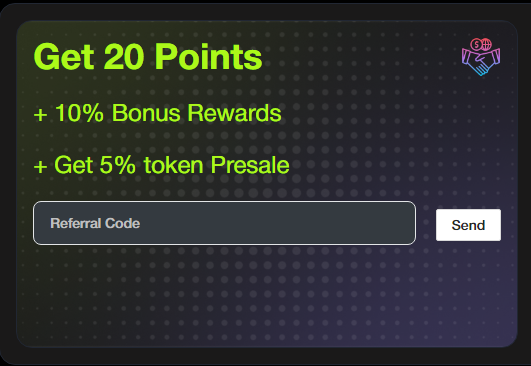Click the '20' in the heading
Screen dimensions: 531x366
coord(124,57)
